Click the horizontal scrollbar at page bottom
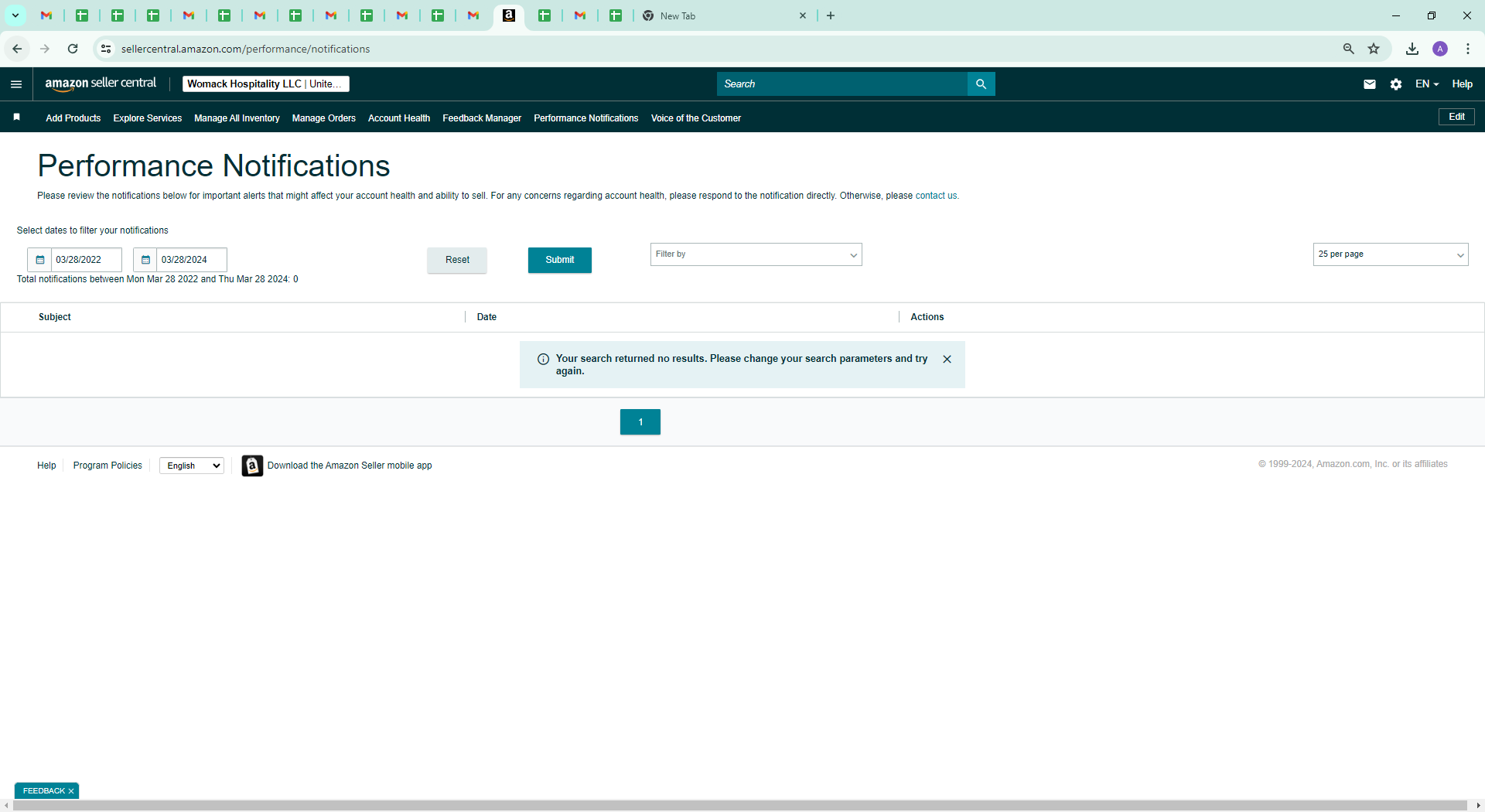Viewport: 1485px width, 812px height. pos(740,806)
